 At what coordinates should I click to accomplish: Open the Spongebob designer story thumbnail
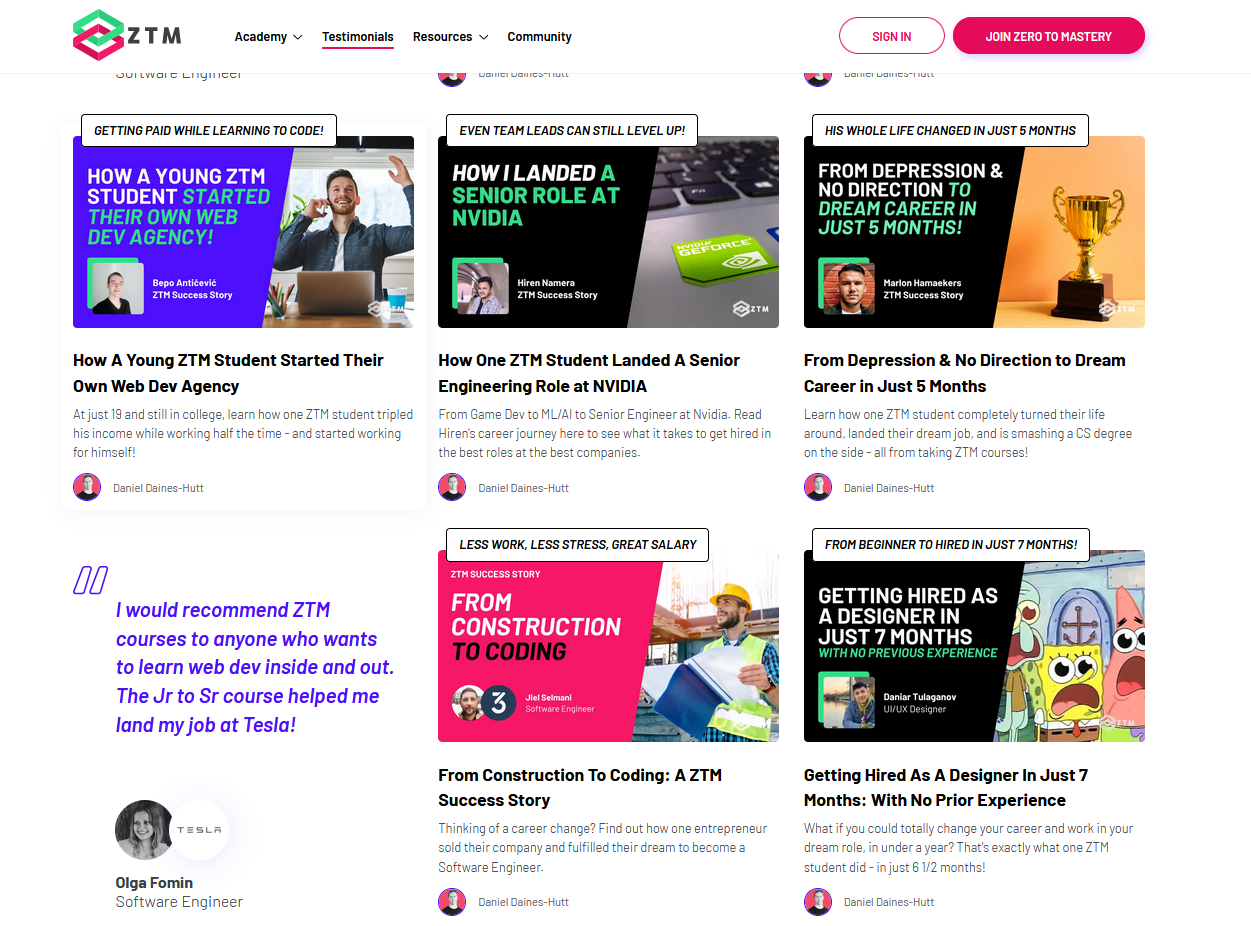point(974,646)
